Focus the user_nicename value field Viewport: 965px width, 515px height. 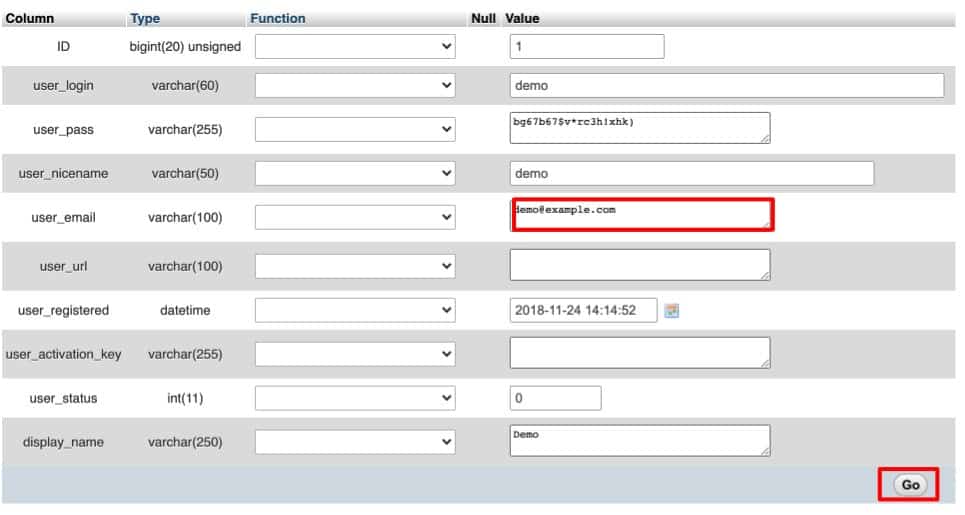(x=692, y=174)
